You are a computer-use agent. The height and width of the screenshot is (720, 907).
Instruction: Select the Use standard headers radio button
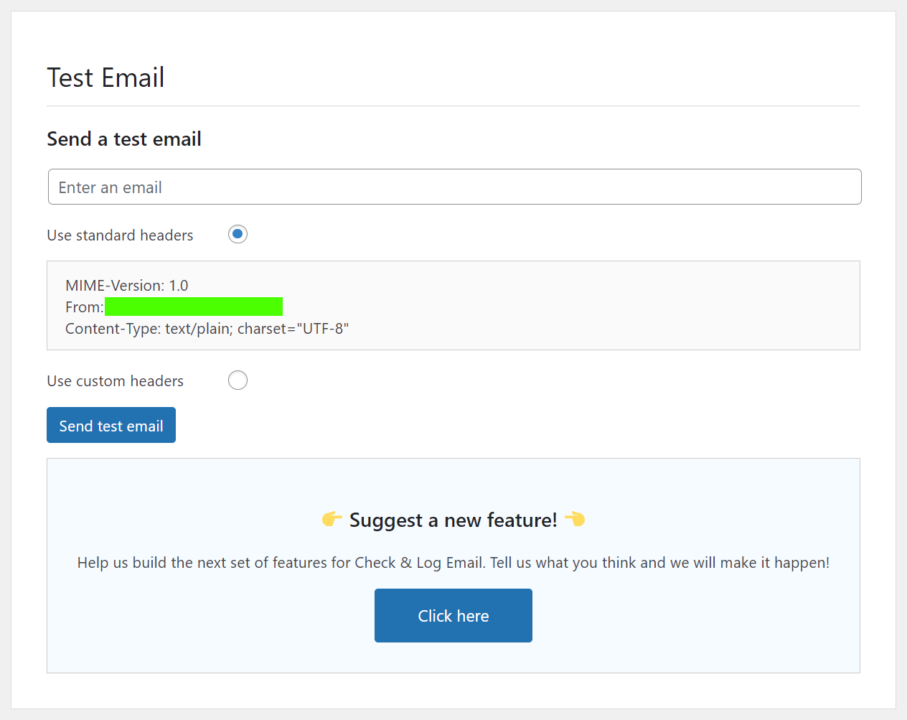tap(237, 233)
